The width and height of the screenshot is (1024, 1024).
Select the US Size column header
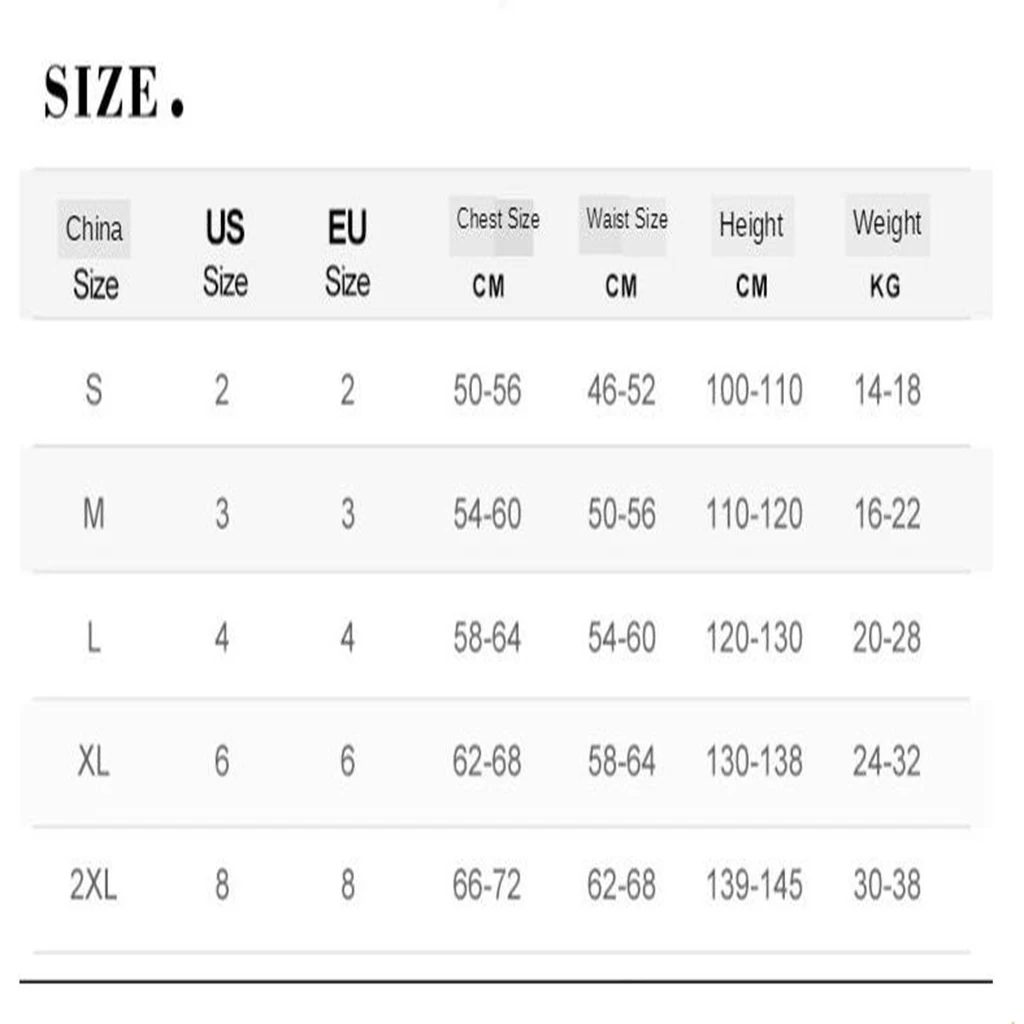point(224,254)
